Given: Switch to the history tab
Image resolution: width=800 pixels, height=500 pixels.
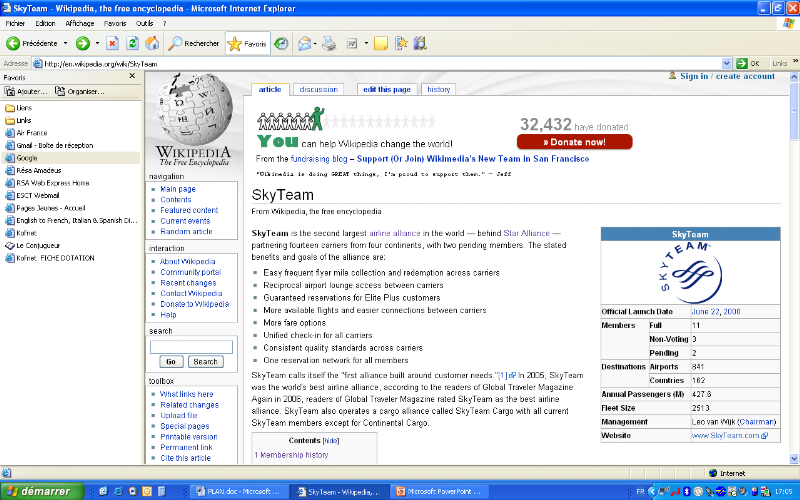Looking at the screenshot, I should point(438,89).
